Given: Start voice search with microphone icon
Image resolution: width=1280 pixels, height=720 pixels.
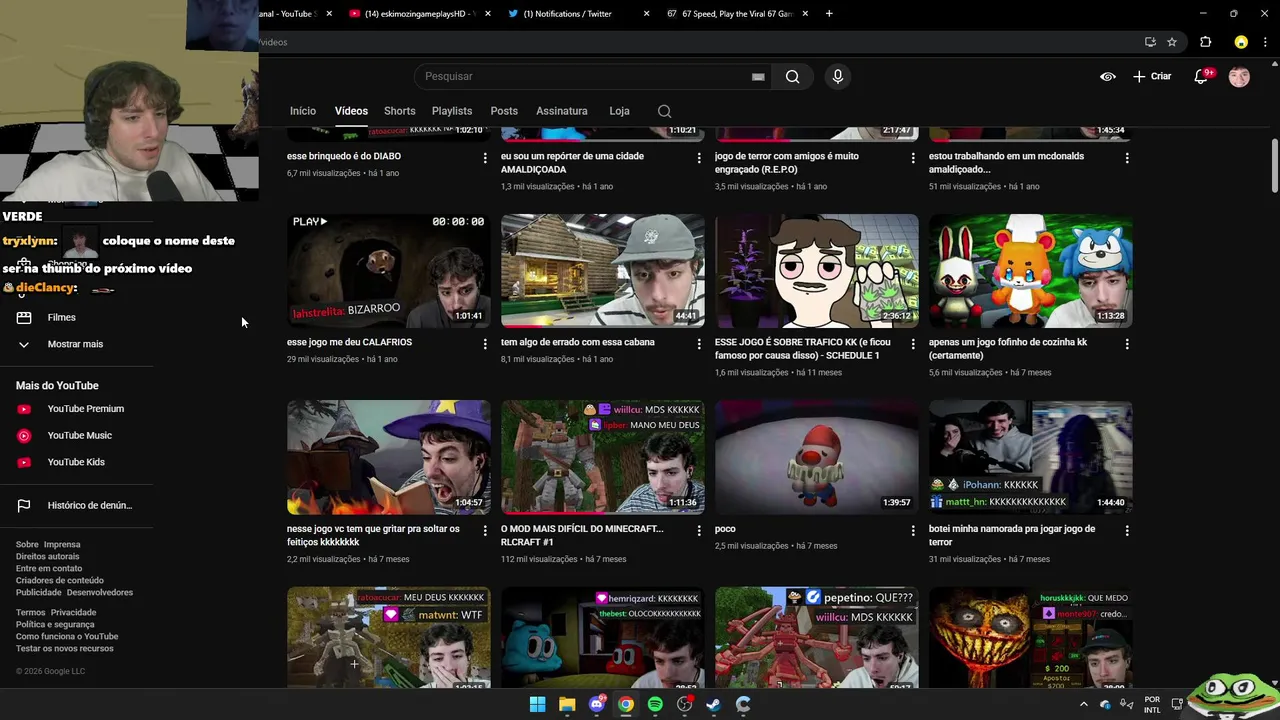Looking at the screenshot, I should pos(838,77).
